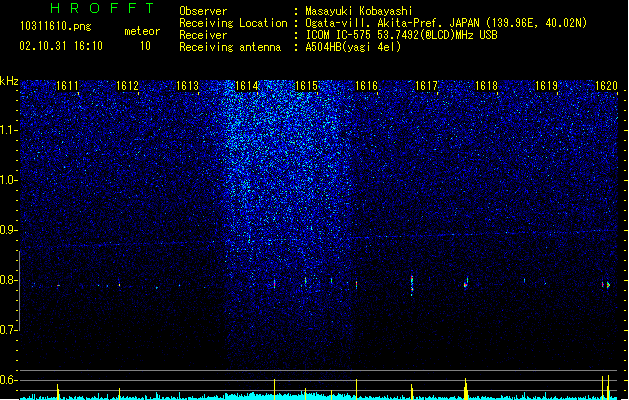Click the tall meteor echo streak near 1617

[x=412, y=285]
